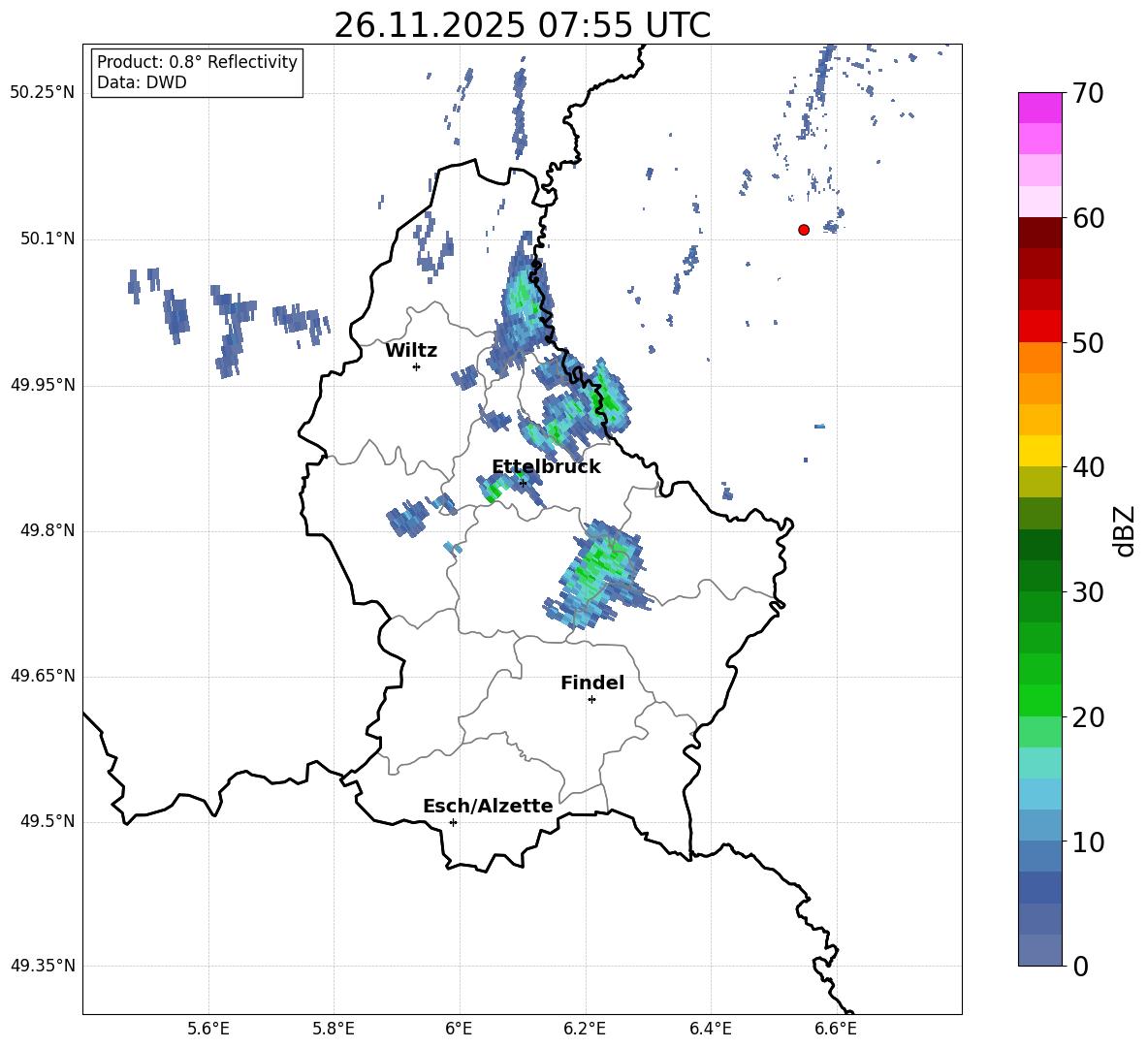Click the bright red swatch just above 50 dBZ
Viewport: 1148px width, 1048px height.
pyautogui.click(x=1040, y=326)
